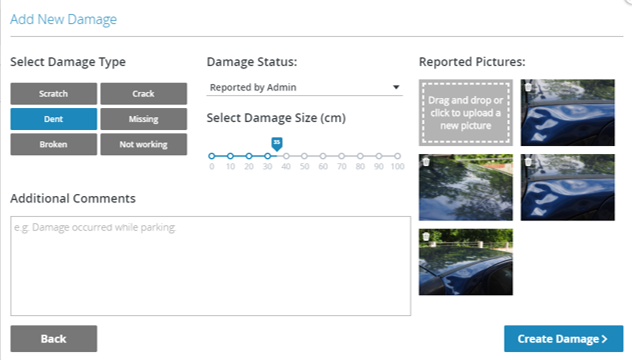Set damage size to 70 cm
Viewport: 632px width, 360px height.
coord(342,156)
